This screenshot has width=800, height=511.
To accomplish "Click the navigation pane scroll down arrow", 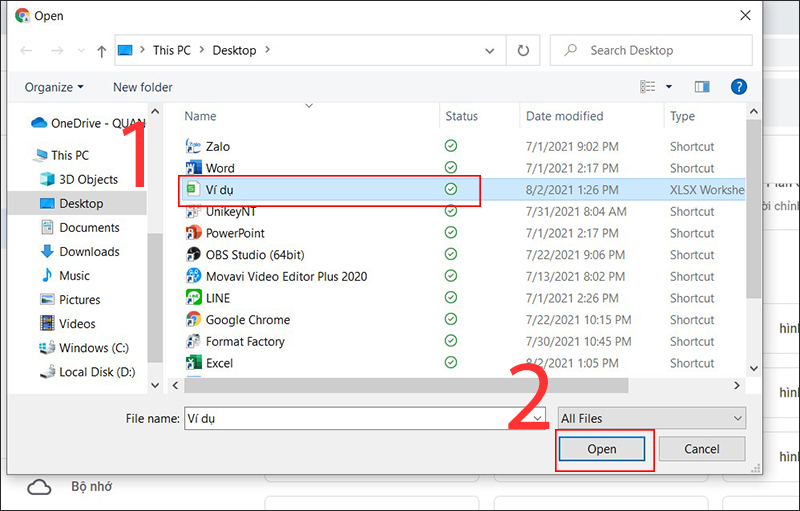I will (x=155, y=386).
